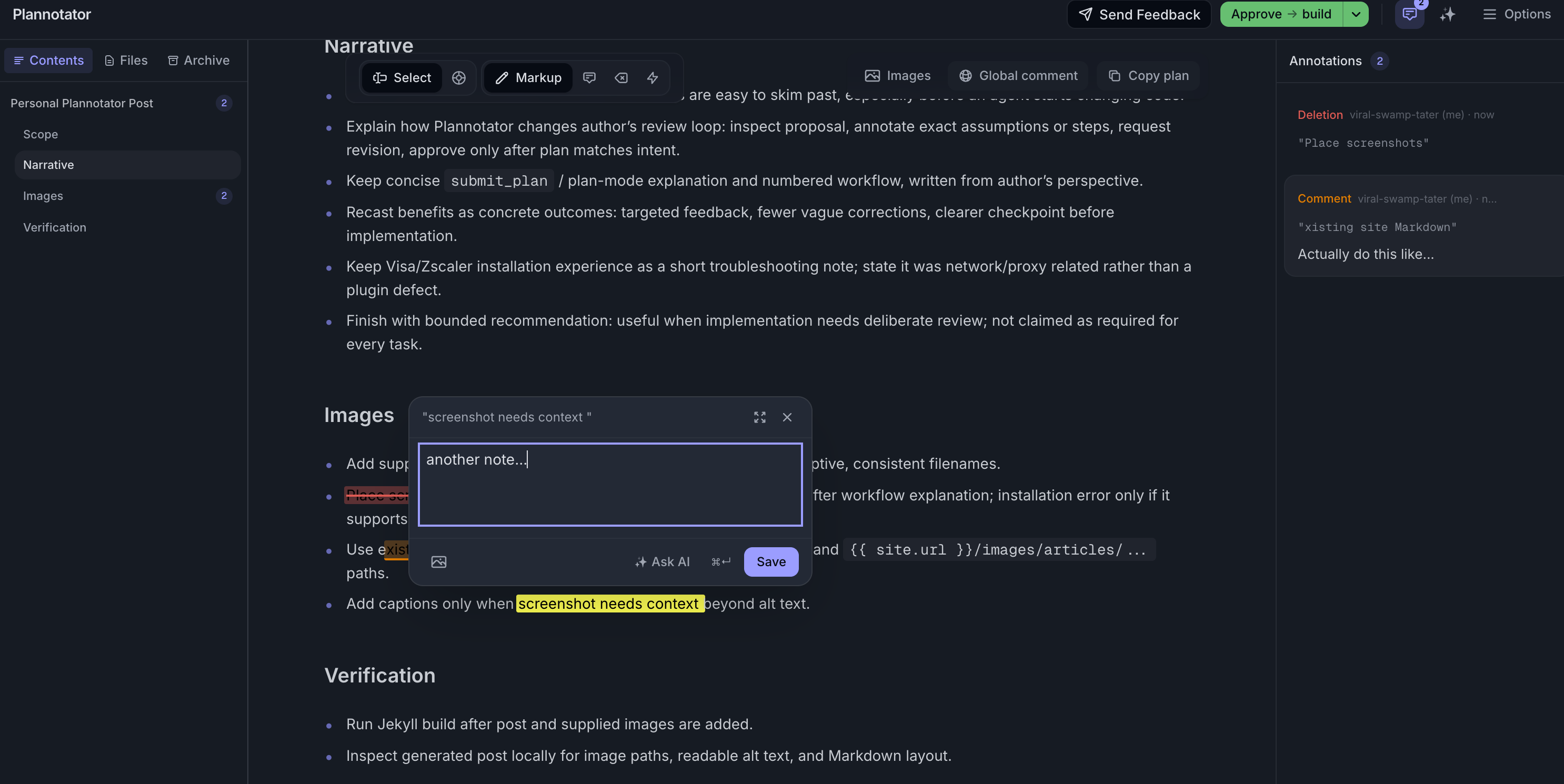Open the Options menu
1564x784 pixels.
1517,15
